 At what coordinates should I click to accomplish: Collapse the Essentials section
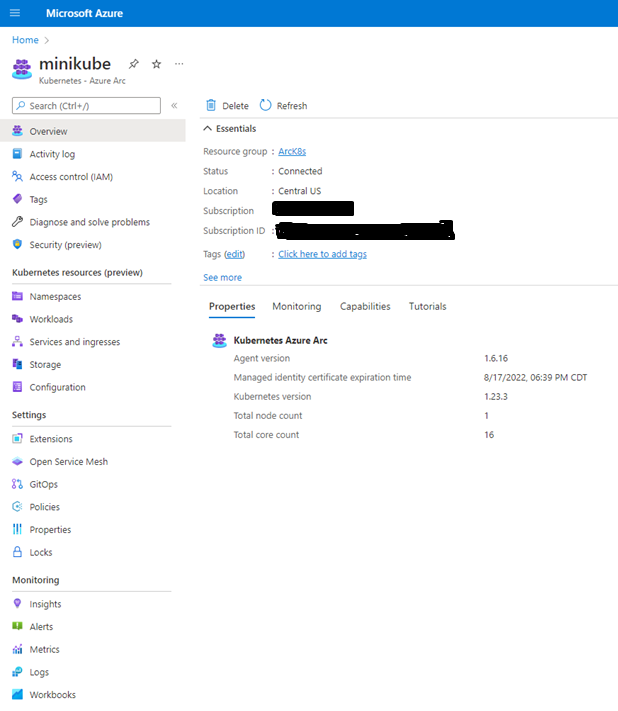coord(208,129)
